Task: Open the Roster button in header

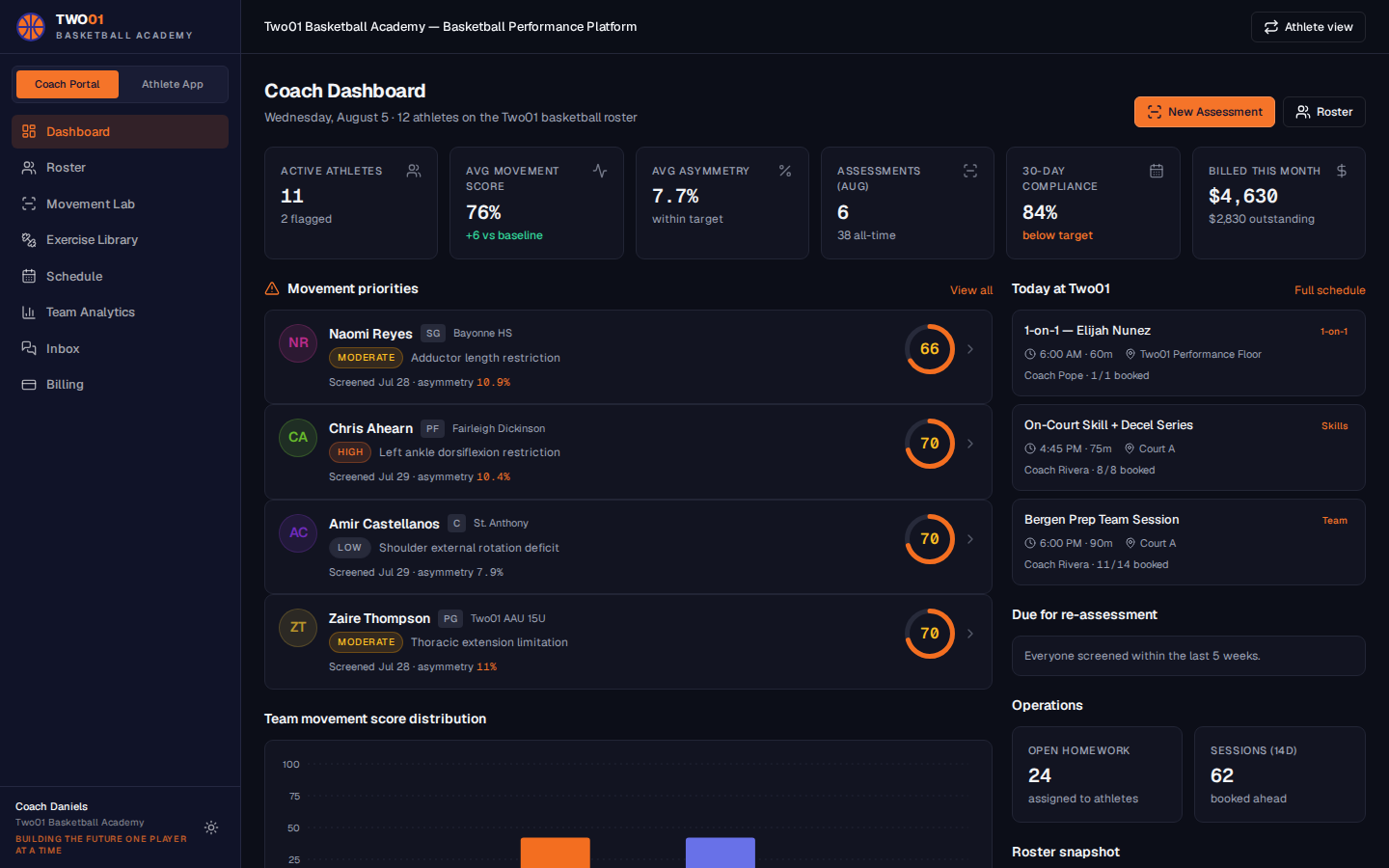Action: click(1324, 112)
